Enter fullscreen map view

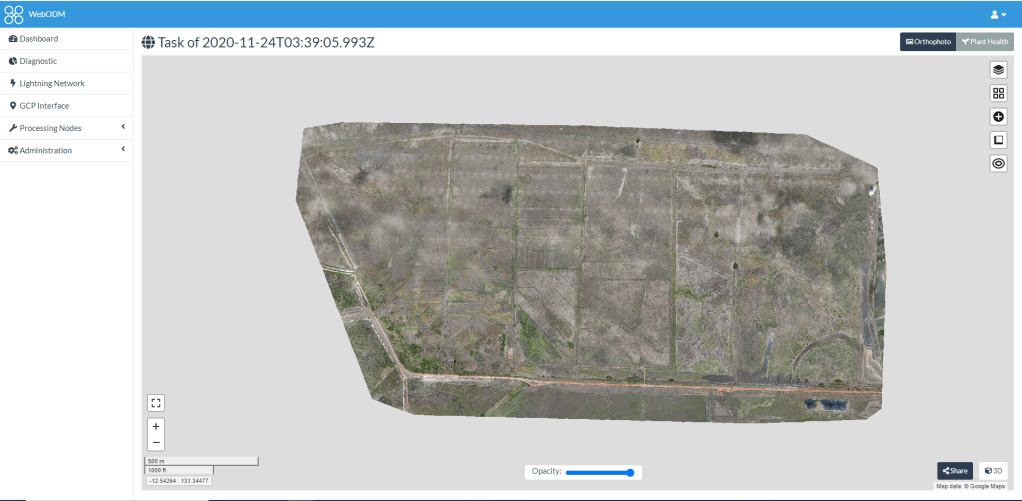pyautogui.click(x=156, y=403)
